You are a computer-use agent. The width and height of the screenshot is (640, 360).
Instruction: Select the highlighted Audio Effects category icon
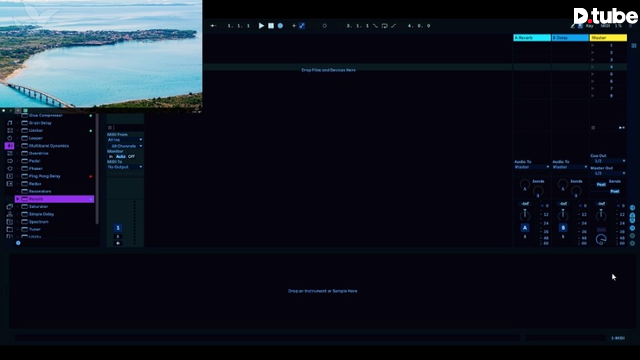(9, 146)
